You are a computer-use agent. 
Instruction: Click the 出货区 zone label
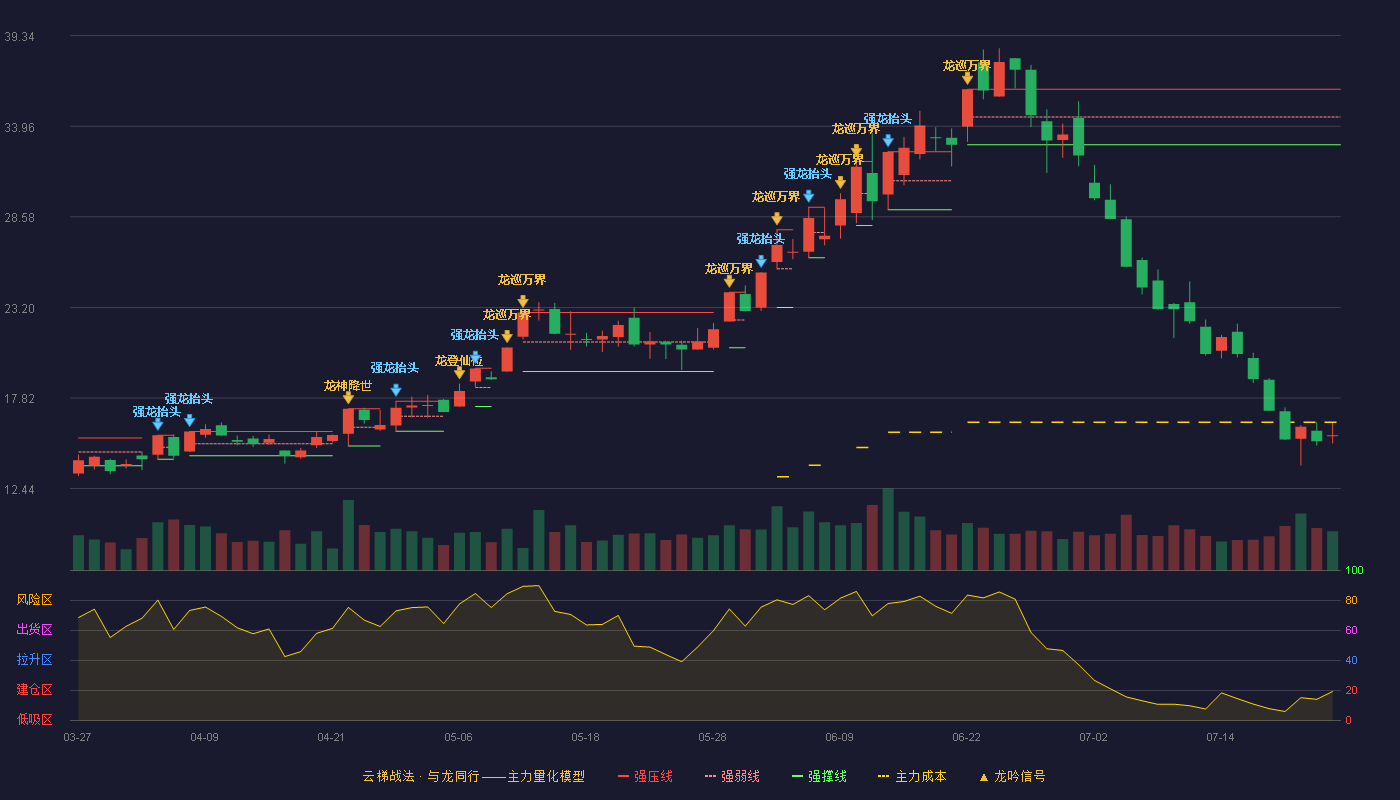coord(34,630)
